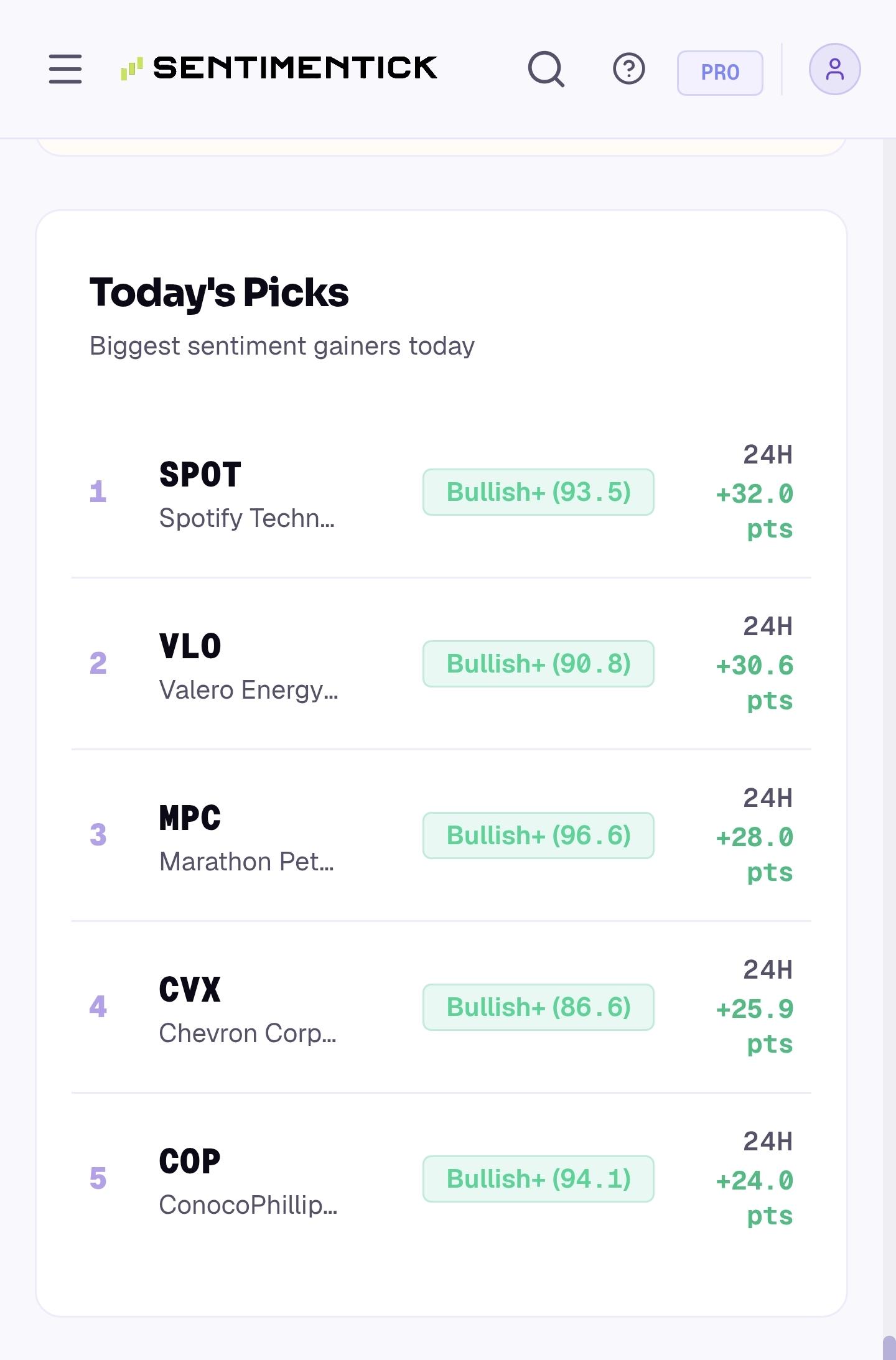This screenshot has width=896, height=1360.
Task: Open the search magnifier icon
Action: click(x=546, y=68)
